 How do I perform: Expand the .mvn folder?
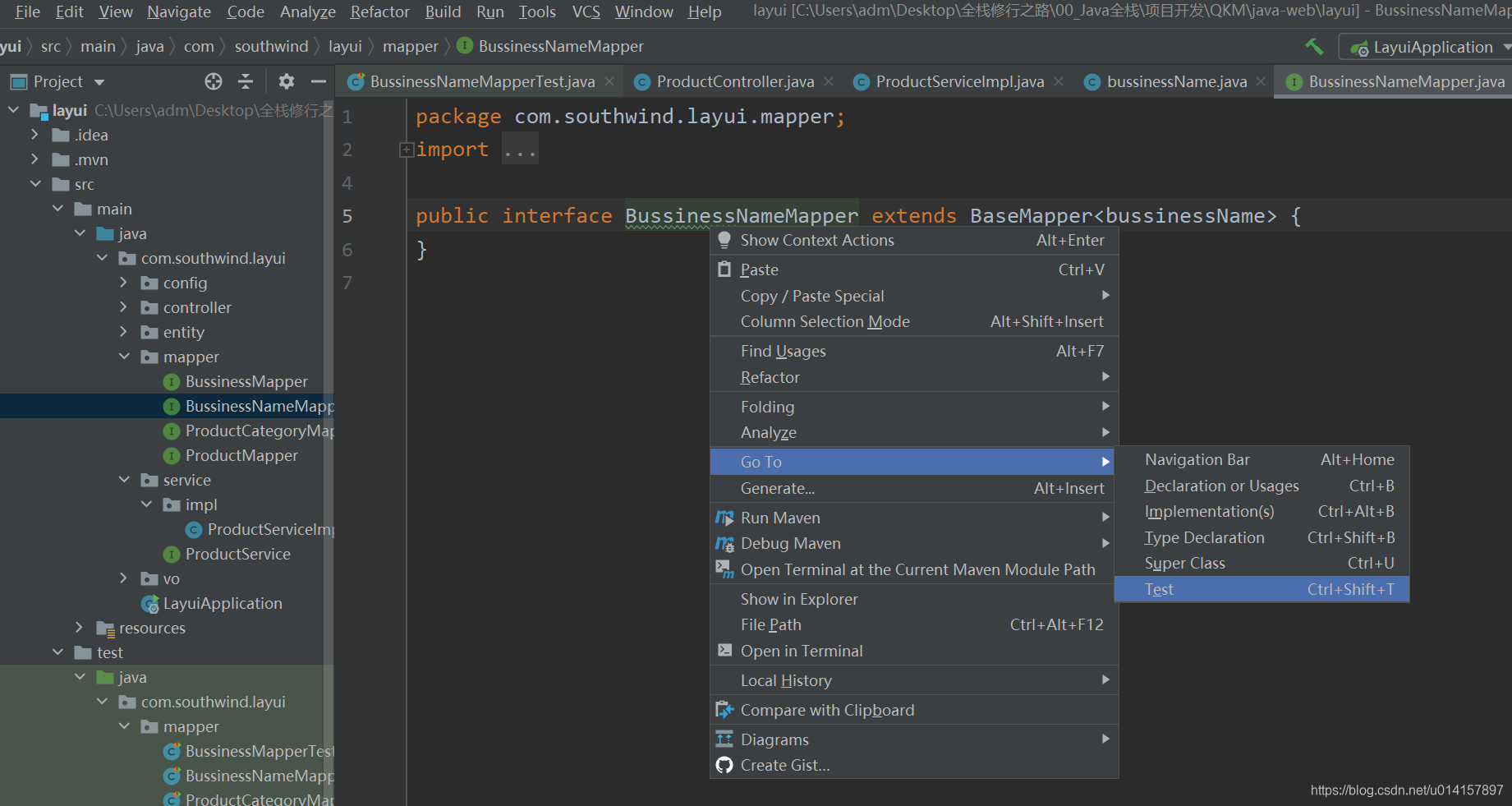click(x=34, y=159)
